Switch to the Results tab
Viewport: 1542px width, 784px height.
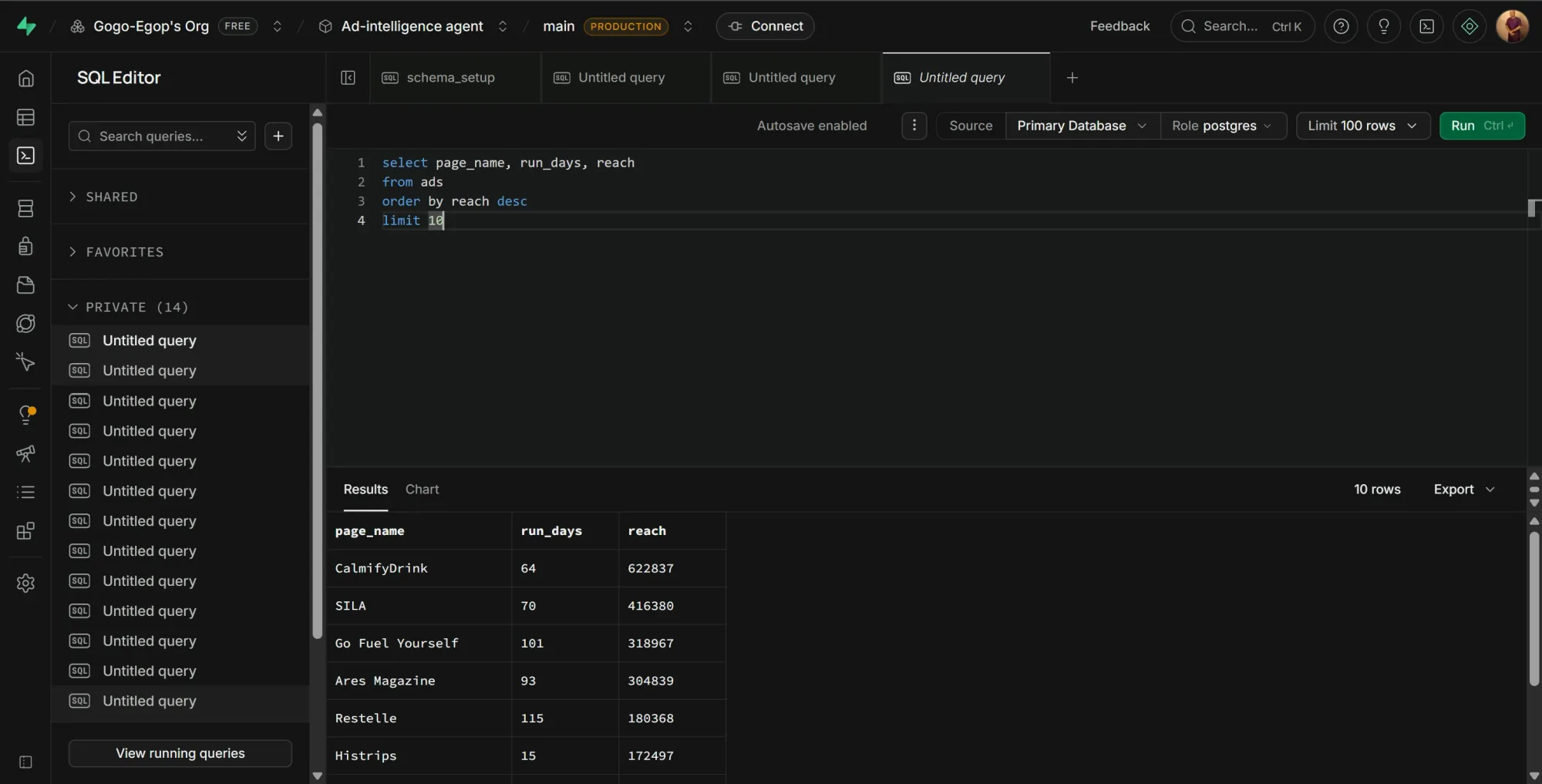click(365, 490)
